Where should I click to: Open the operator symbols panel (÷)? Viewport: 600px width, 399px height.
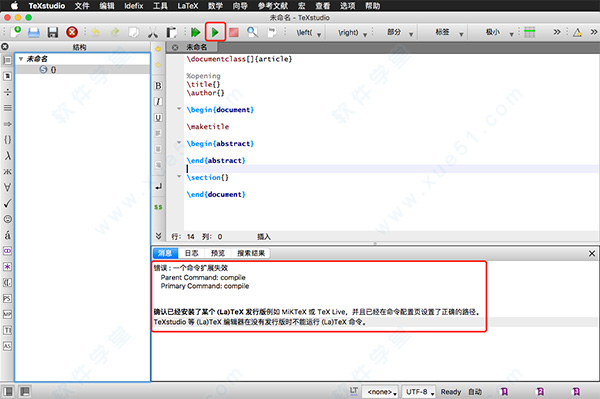[8, 92]
